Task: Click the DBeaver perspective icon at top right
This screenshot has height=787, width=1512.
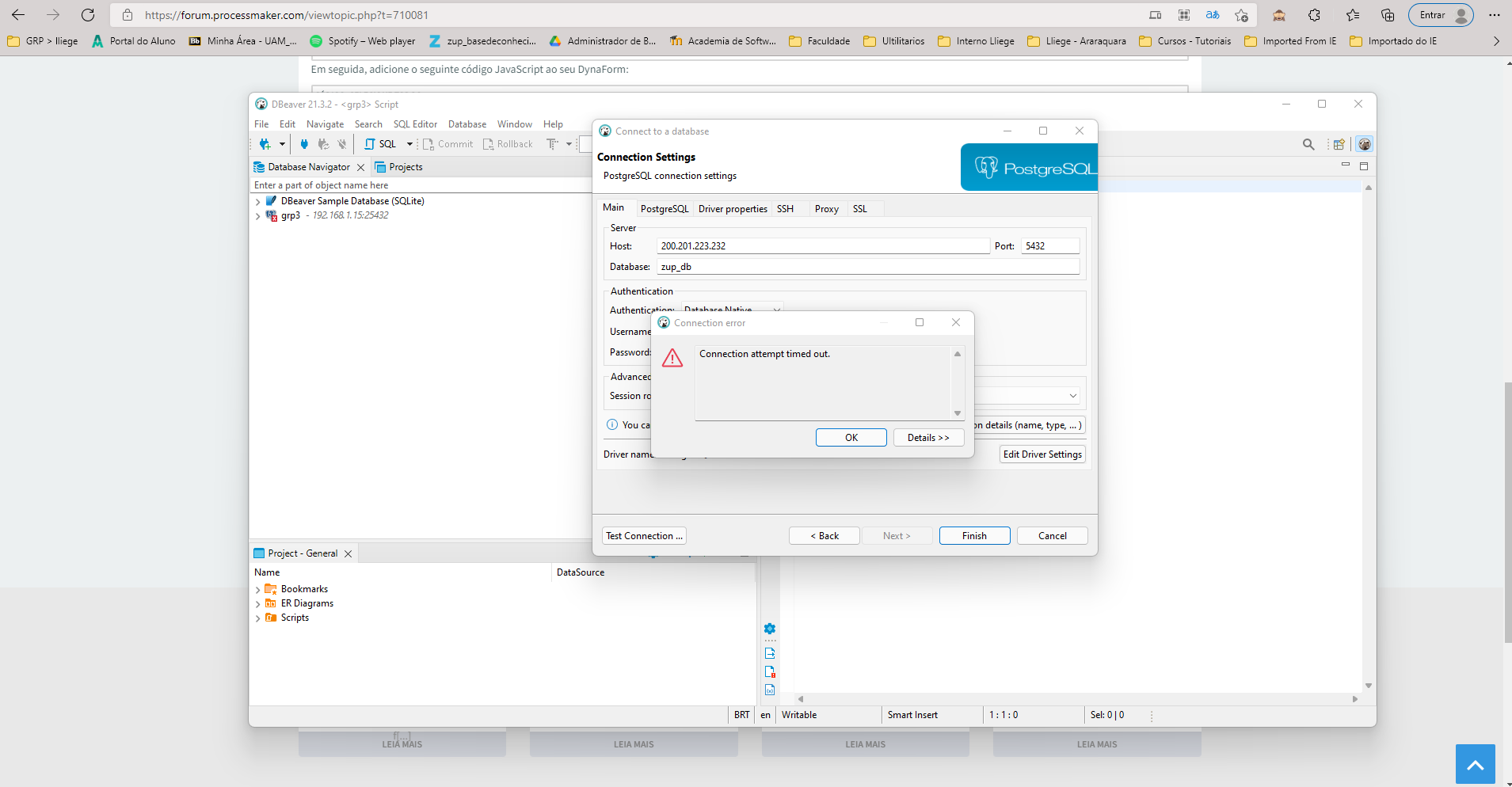Action: (1364, 144)
